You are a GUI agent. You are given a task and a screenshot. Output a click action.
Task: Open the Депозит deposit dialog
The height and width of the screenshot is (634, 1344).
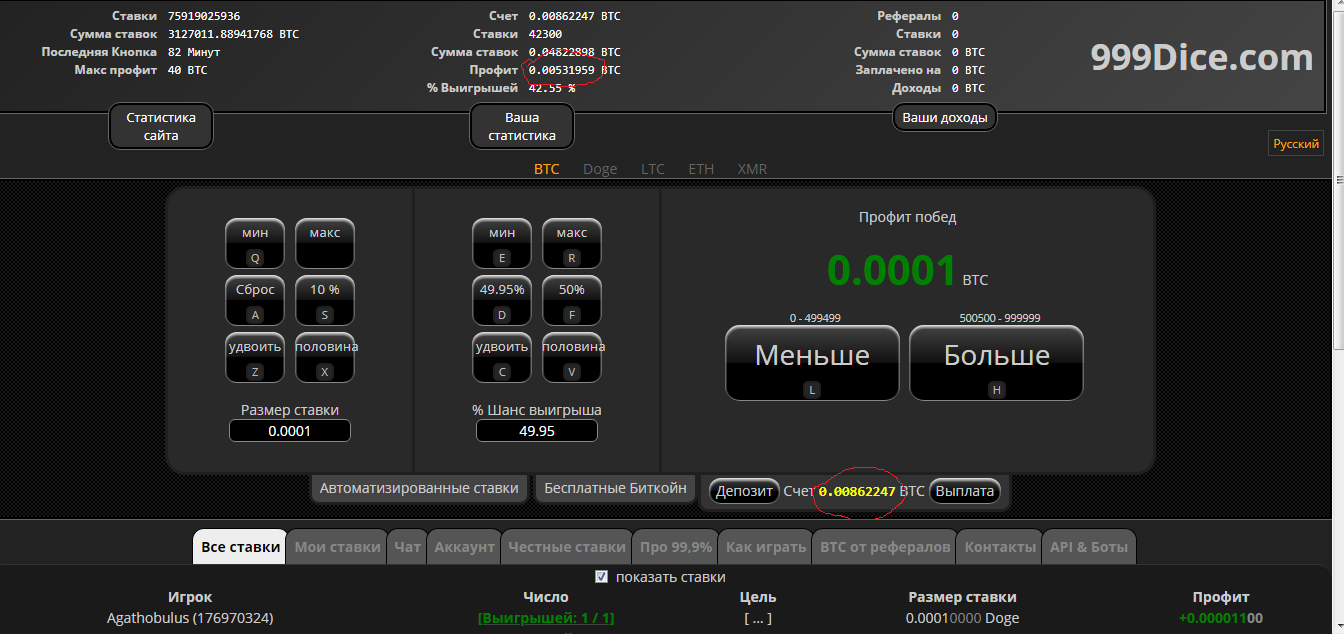click(x=745, y=491)
